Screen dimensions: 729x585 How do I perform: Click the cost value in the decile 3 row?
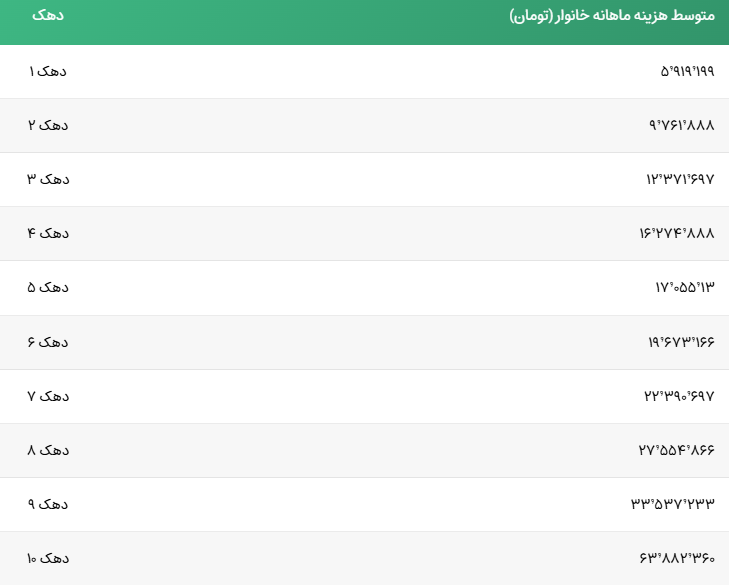[x=680, y=179]
